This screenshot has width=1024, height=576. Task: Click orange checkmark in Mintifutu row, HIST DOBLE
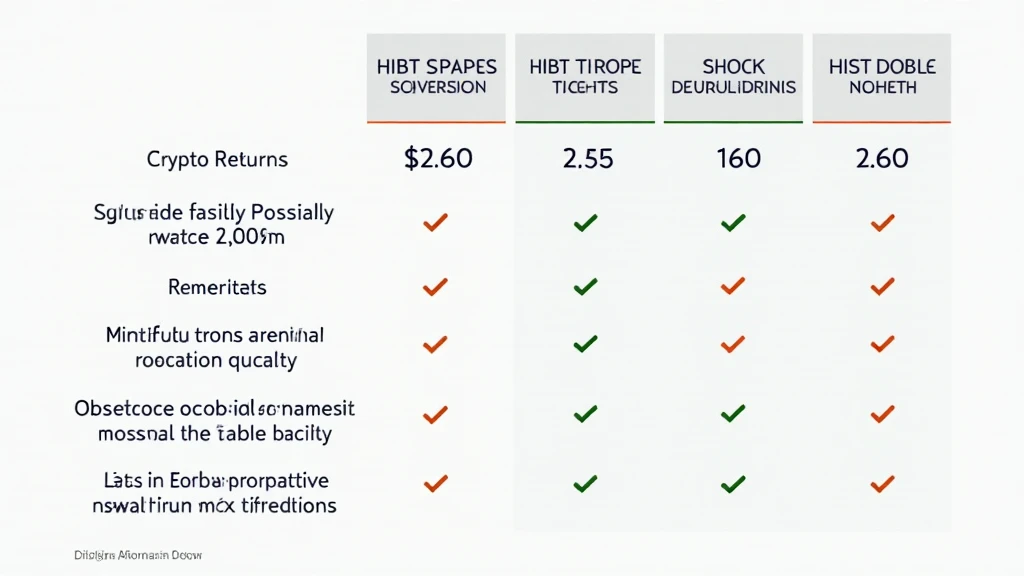pos(882,344)
